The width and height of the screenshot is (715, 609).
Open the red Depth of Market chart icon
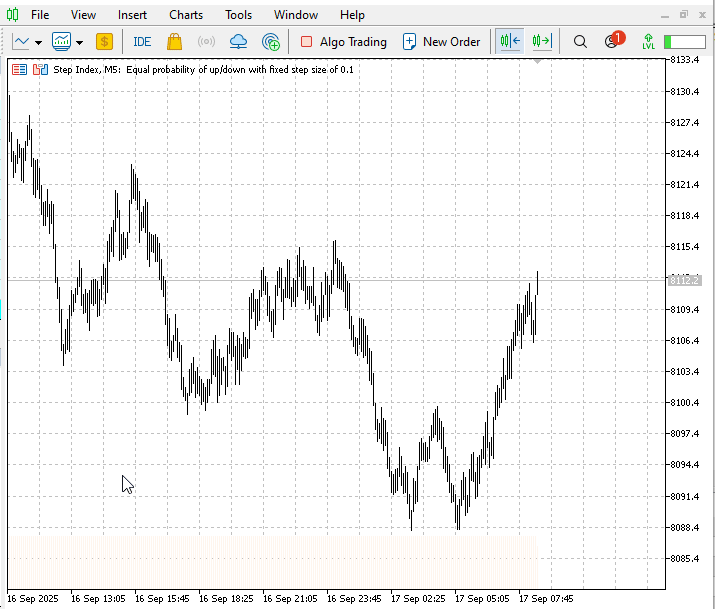coord(19,70)
